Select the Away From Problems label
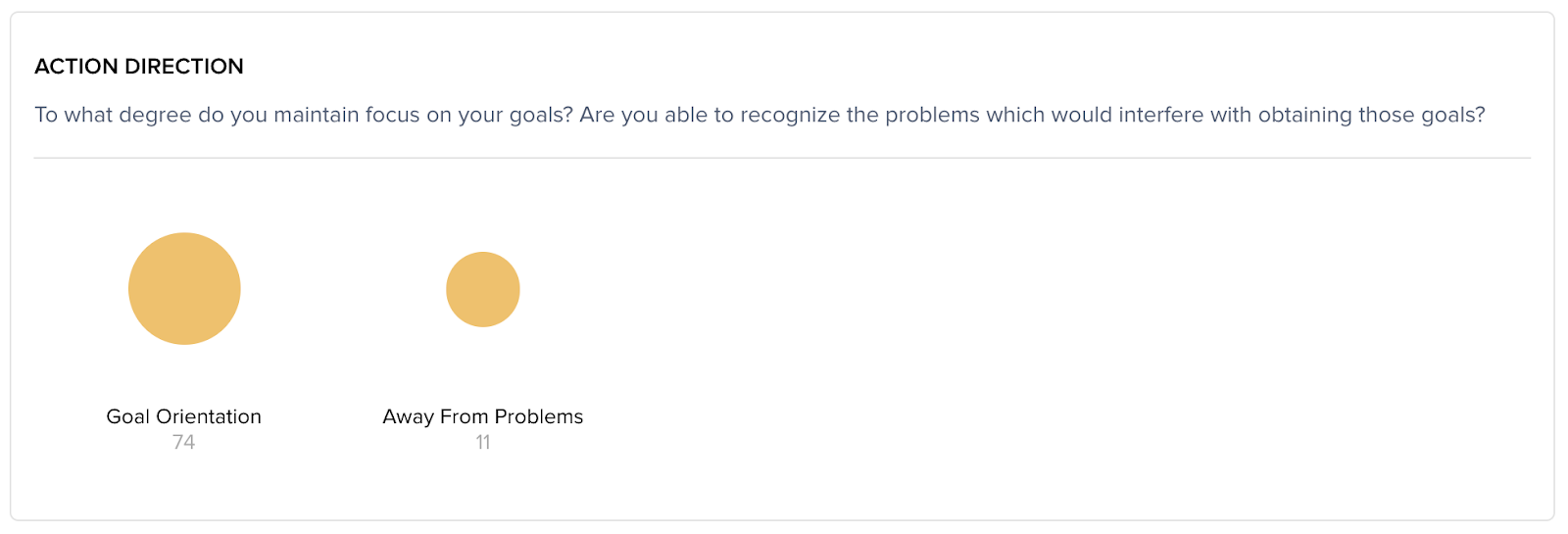This screenshot has height=534, width=1568. click(482, 416)
